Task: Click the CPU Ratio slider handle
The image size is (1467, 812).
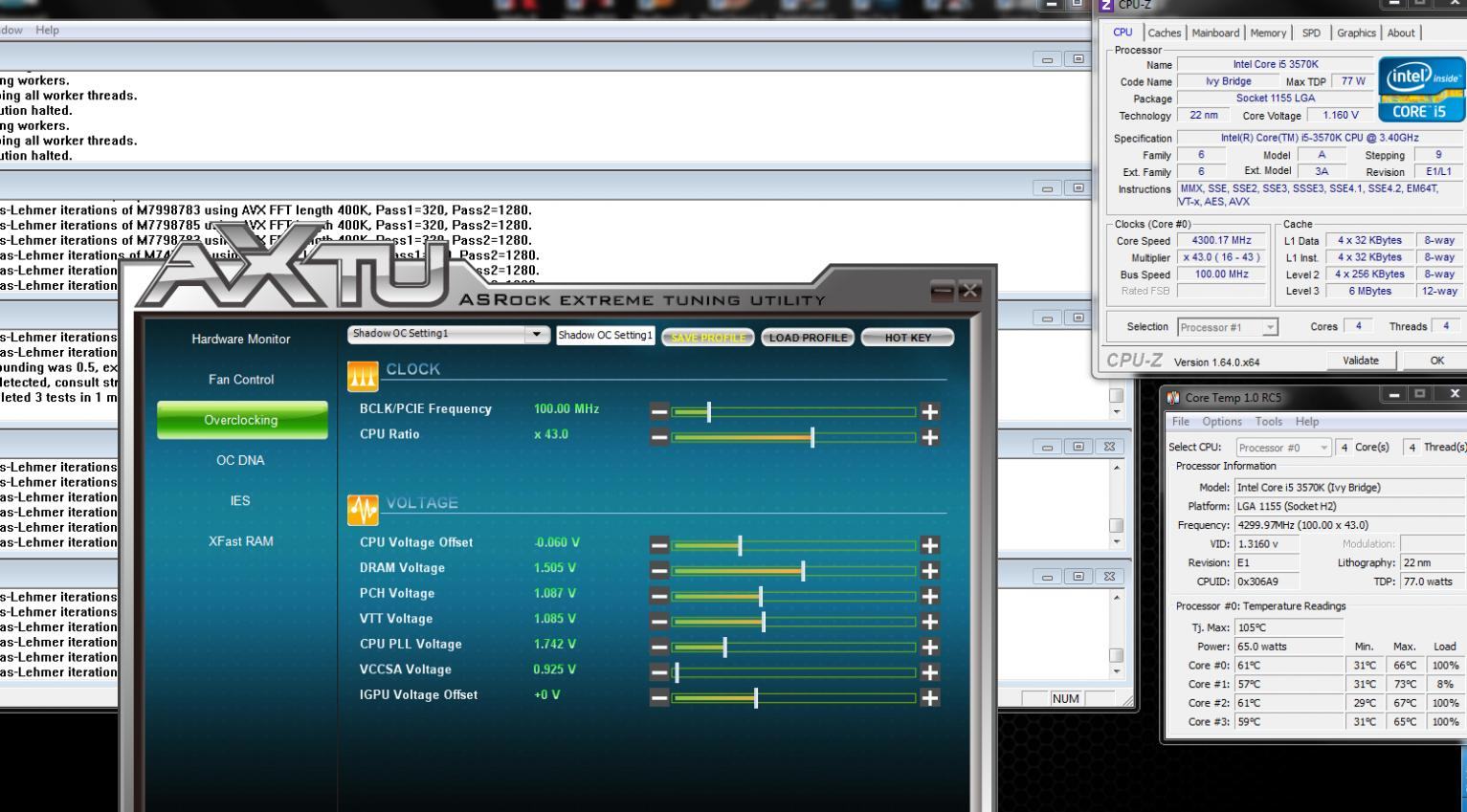Action: tap(812, 438)
